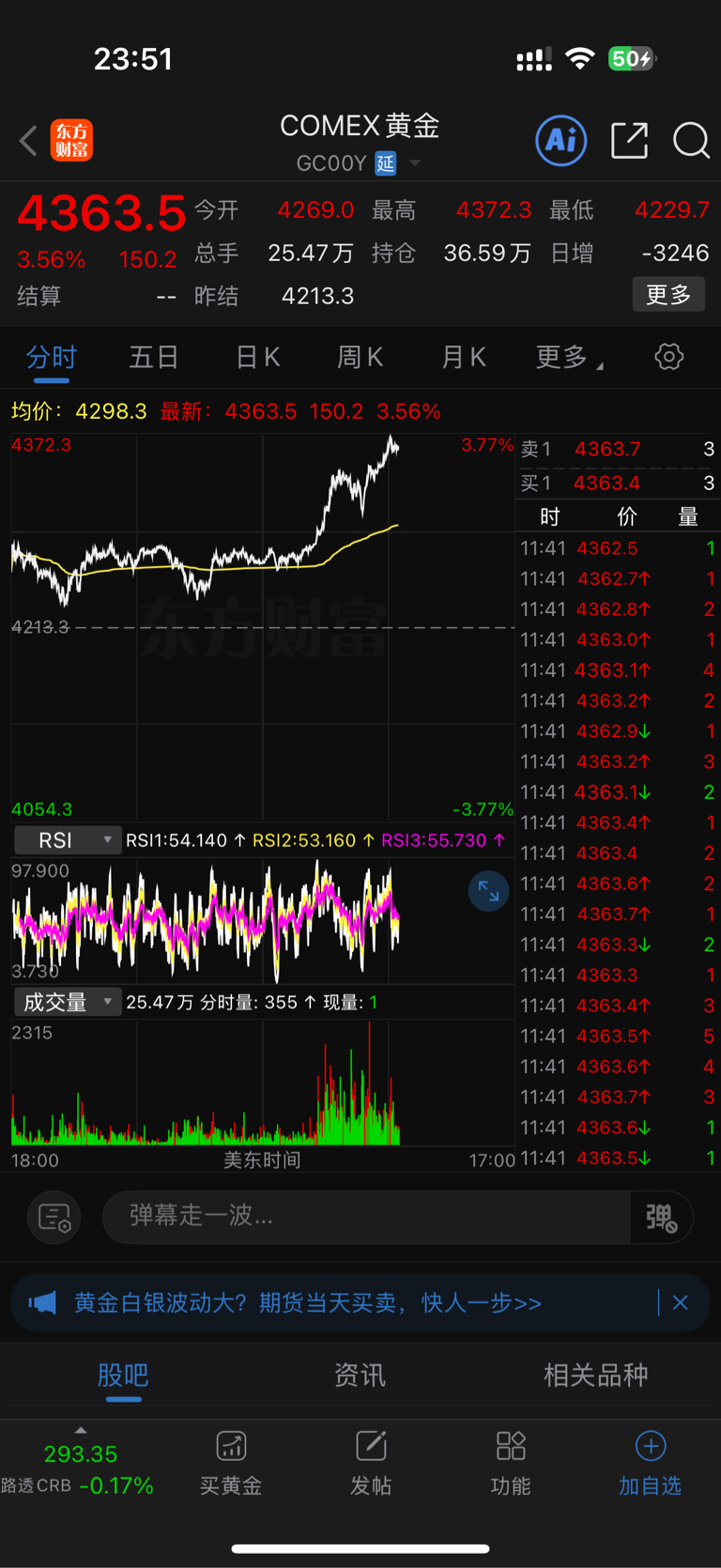Viewport: 721px width, 1568px height.
Task: Tap the 弹幕走一波 input field
Action: 366,1217
